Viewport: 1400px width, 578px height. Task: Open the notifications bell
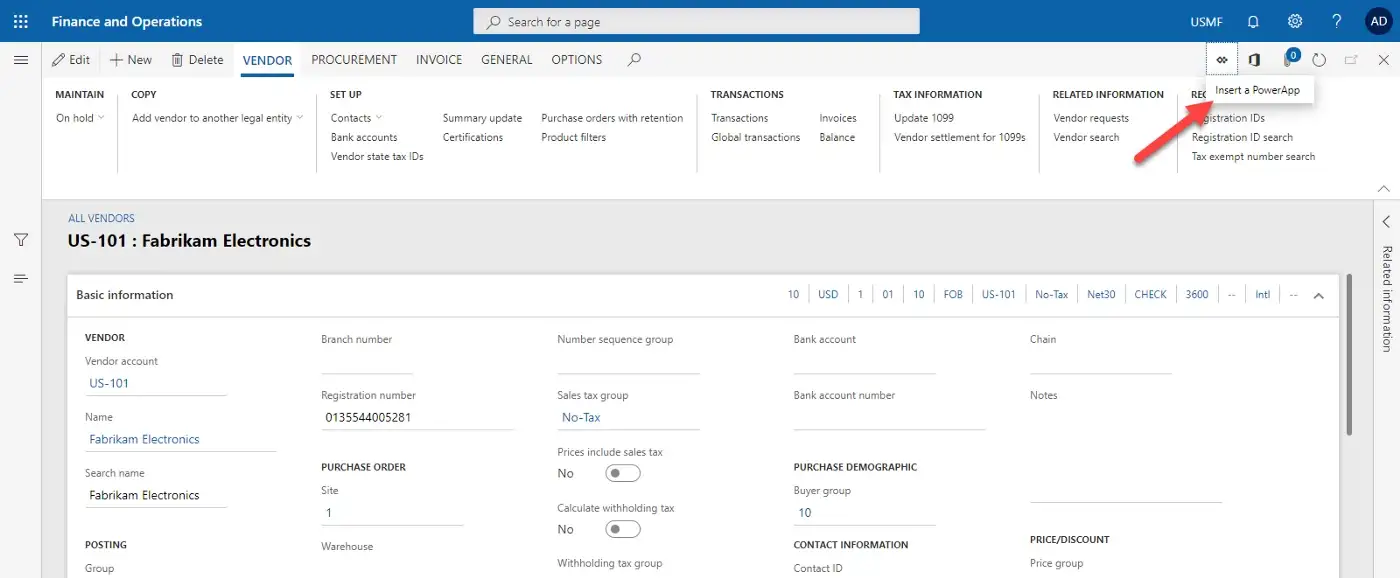point(1253,21)
